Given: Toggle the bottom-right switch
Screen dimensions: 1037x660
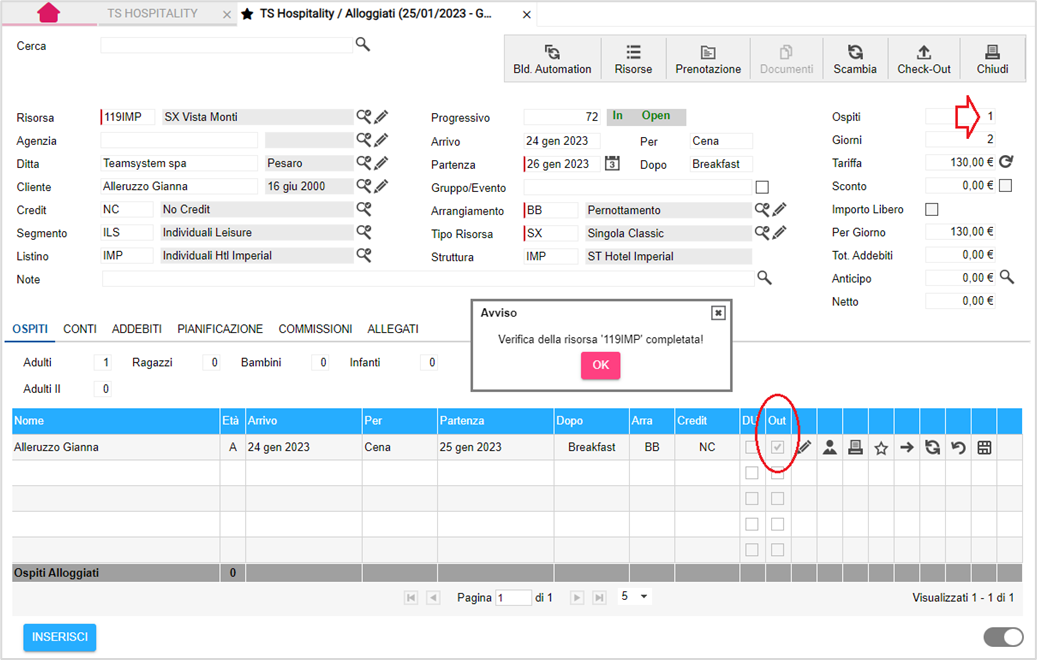Looking at the screenshot, I should coord(1003,637).
